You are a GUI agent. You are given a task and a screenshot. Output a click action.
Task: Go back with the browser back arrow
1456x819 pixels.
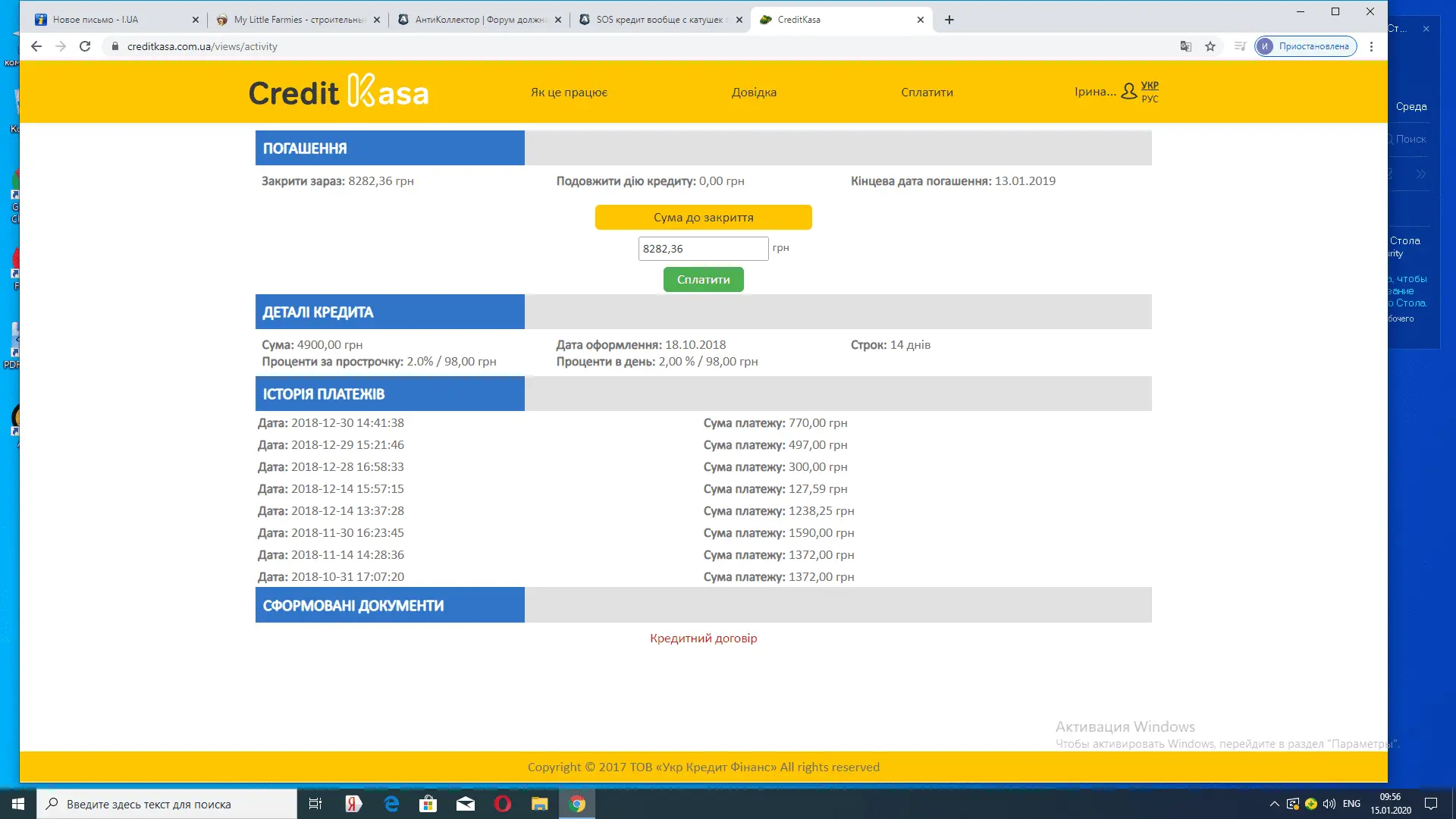coord(36,46)
